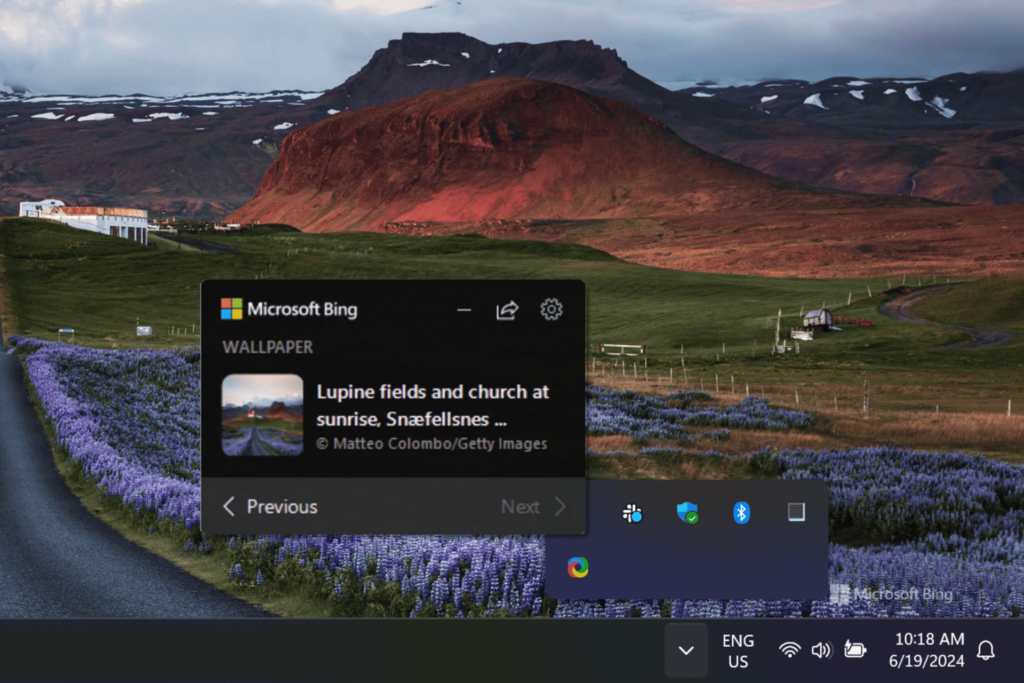The height and width of the screenshot is (683, 1024).
Task: Open Slack from the system tray
Action: click(630, 513)
